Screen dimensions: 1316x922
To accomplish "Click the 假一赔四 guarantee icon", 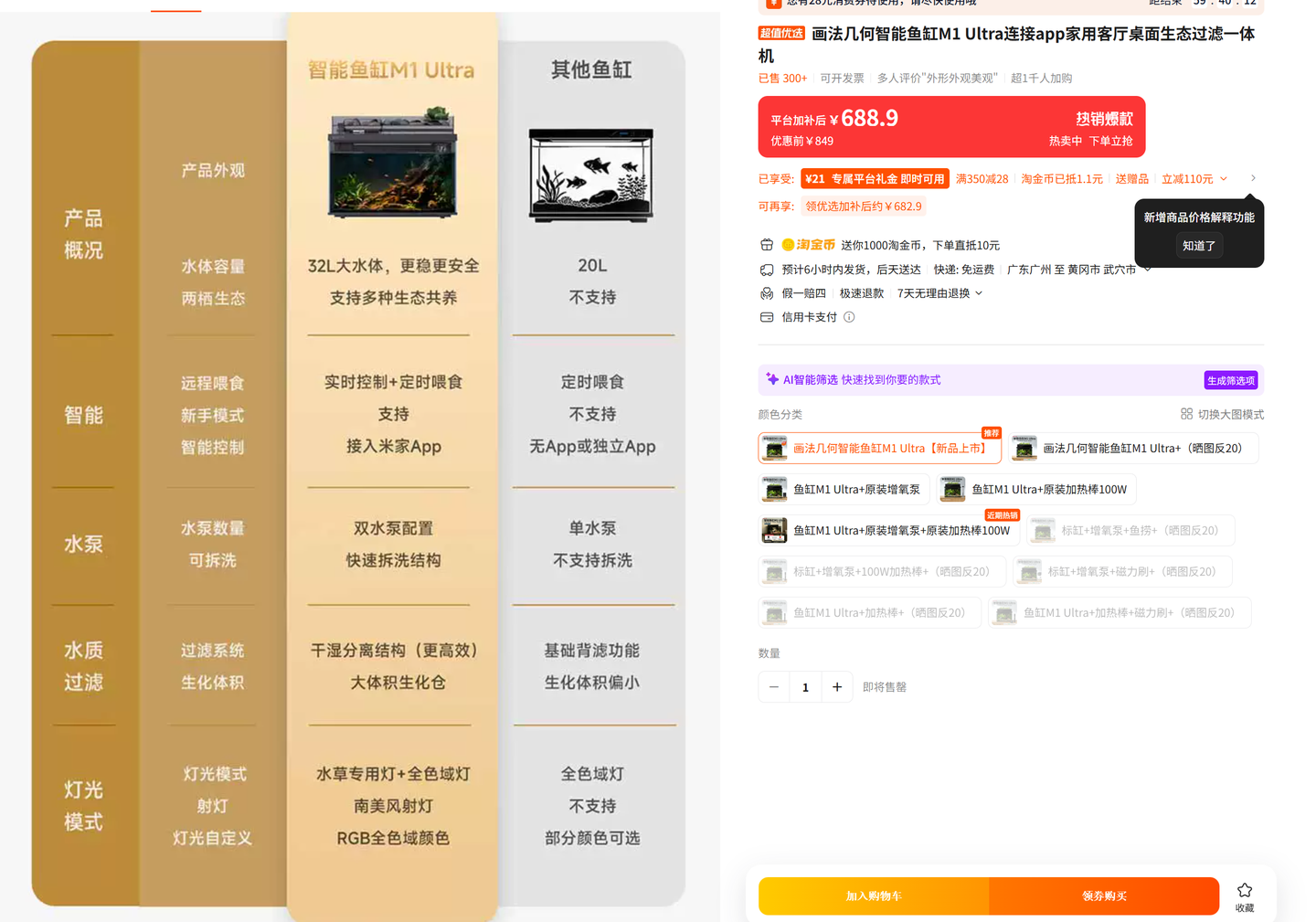I will click(767, 293).
